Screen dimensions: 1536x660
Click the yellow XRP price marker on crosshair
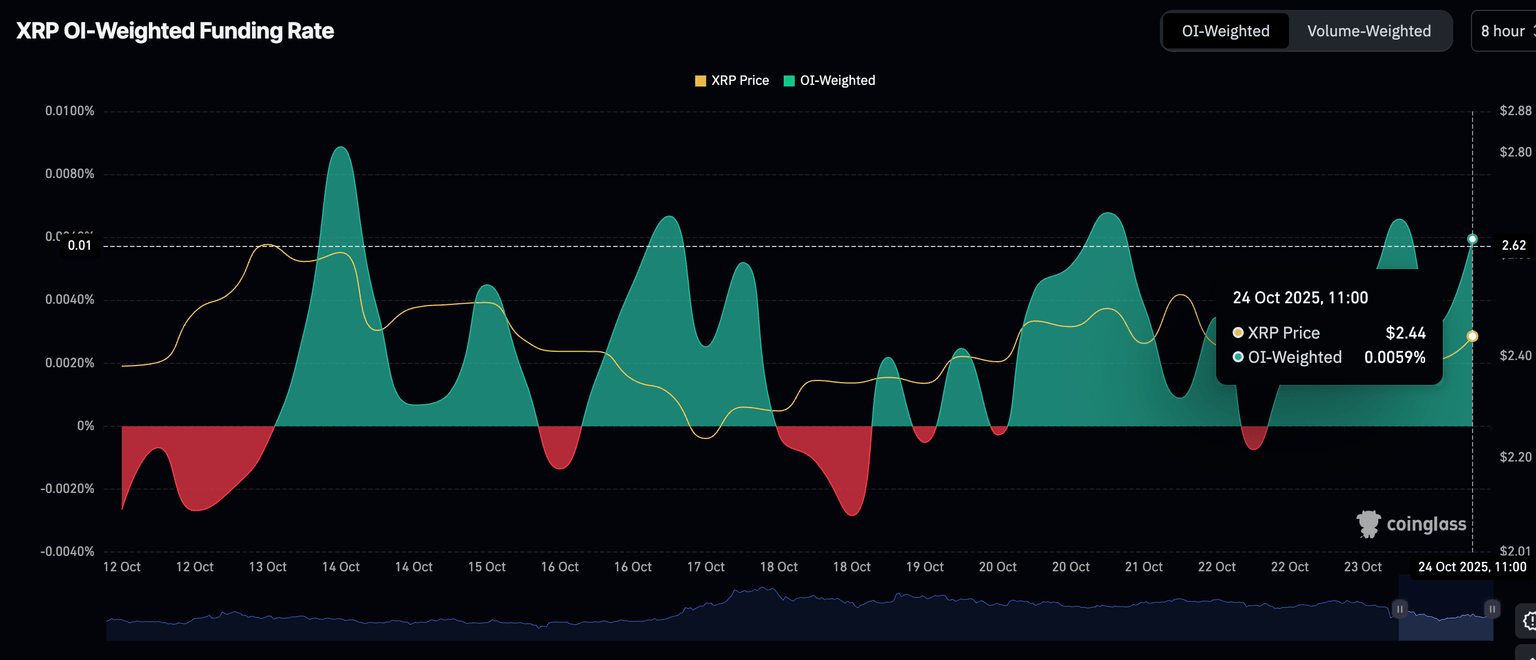pos(1472,336)
